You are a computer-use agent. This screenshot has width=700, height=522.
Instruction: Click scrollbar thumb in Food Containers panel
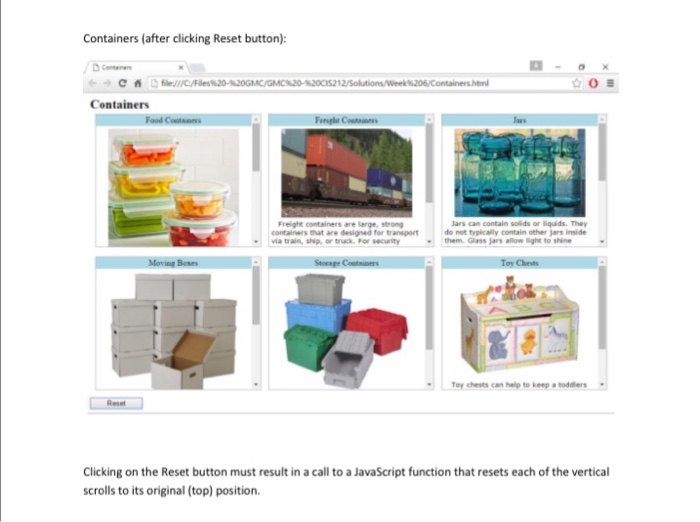[256, 147]
